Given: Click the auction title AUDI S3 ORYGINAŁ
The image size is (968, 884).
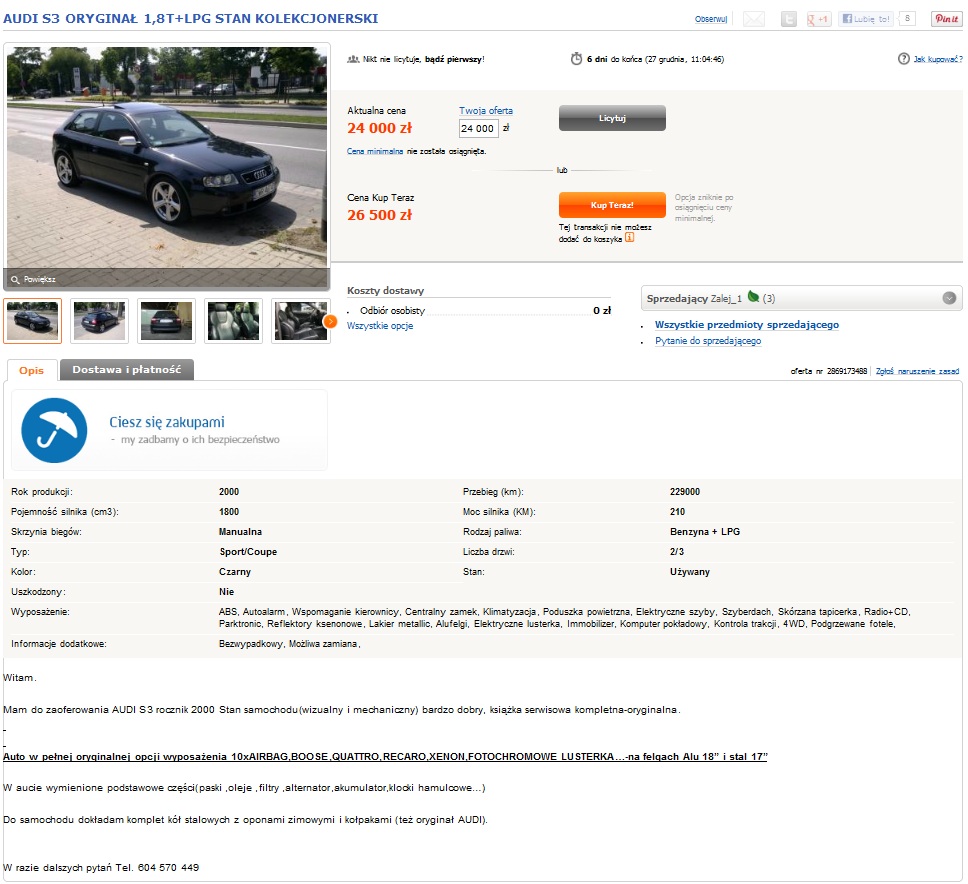Looking at the screenshot, I should [191, 19].
